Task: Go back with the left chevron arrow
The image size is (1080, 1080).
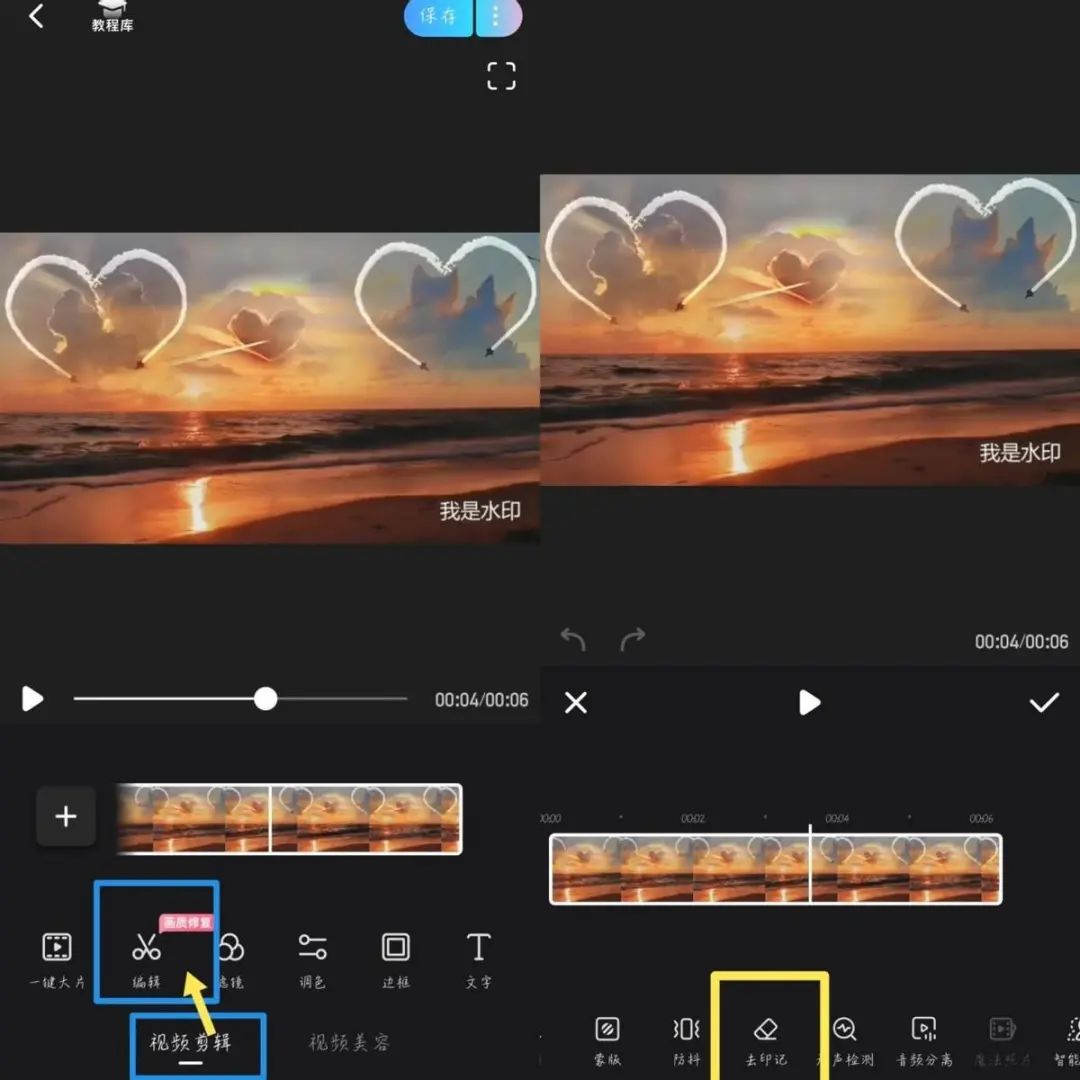Action: coord(36,16)
